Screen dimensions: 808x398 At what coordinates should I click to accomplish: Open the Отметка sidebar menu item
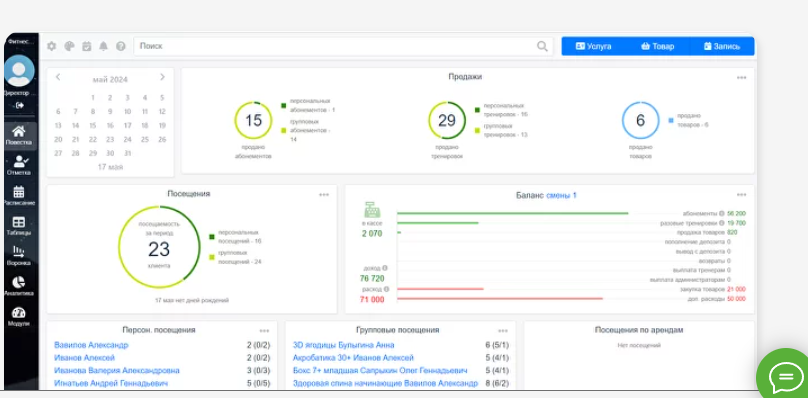click(19, 165)
